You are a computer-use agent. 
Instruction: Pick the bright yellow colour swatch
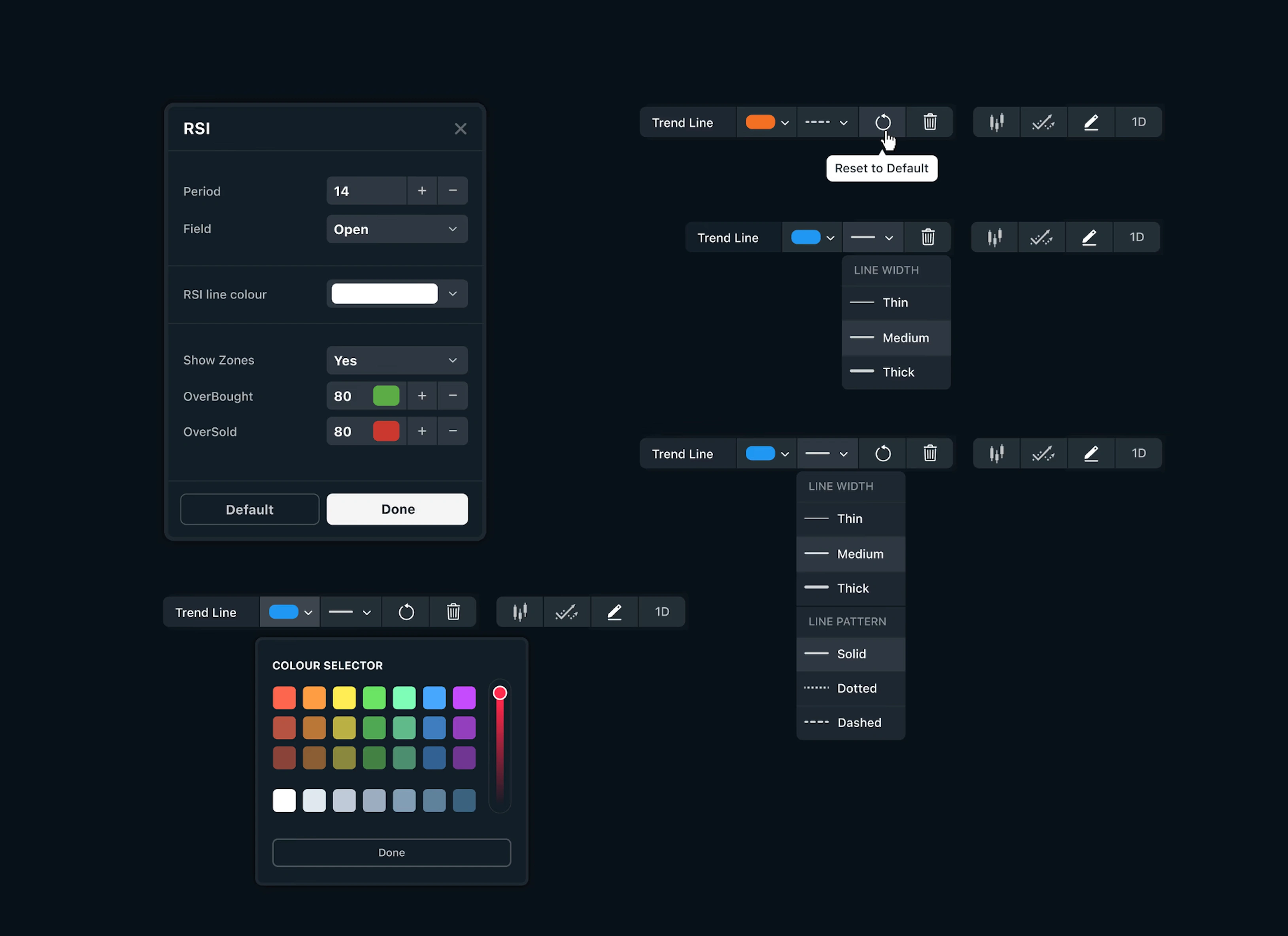(344, 698)
